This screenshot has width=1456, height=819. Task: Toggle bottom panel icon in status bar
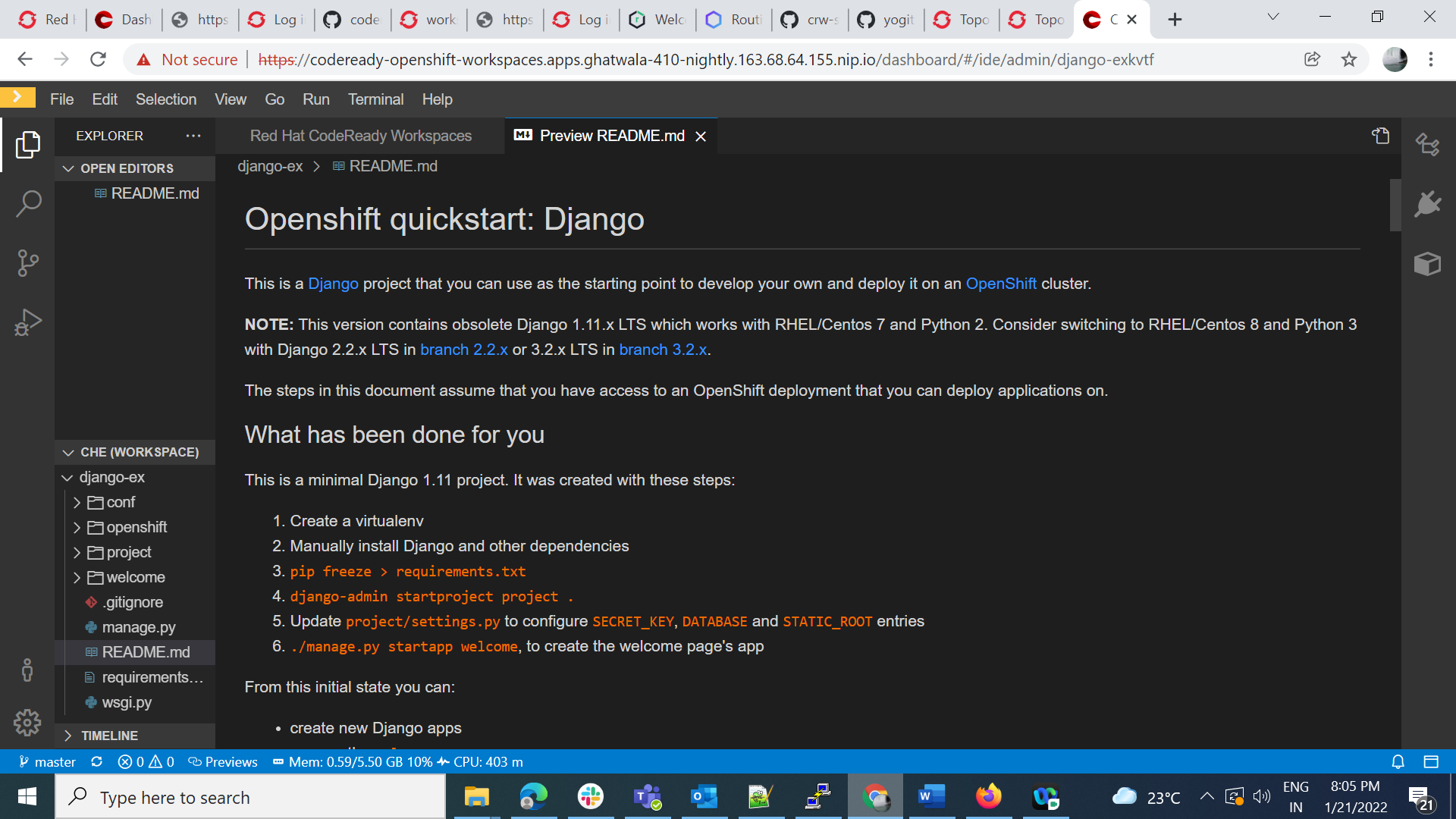[1431, 761]
